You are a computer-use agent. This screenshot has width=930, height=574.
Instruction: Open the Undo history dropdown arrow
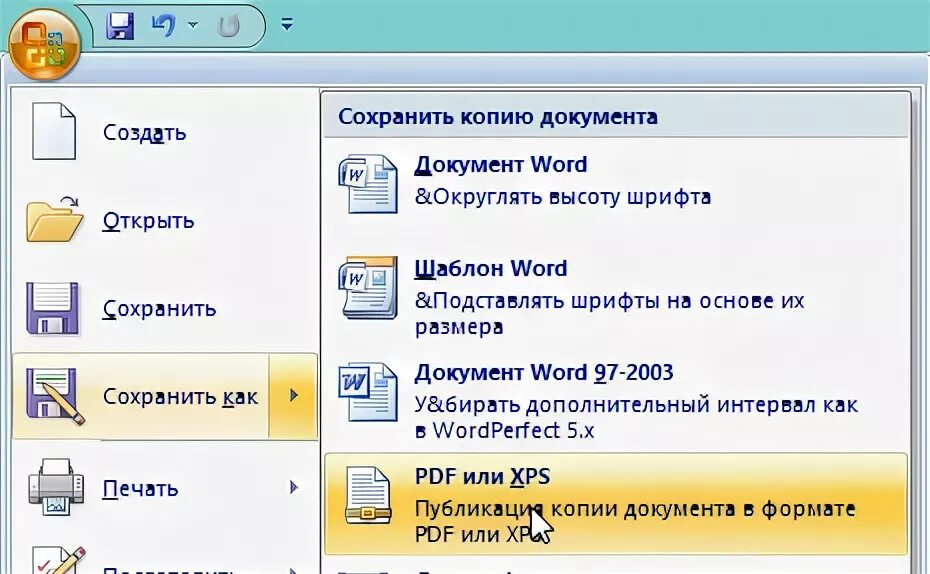193,25
